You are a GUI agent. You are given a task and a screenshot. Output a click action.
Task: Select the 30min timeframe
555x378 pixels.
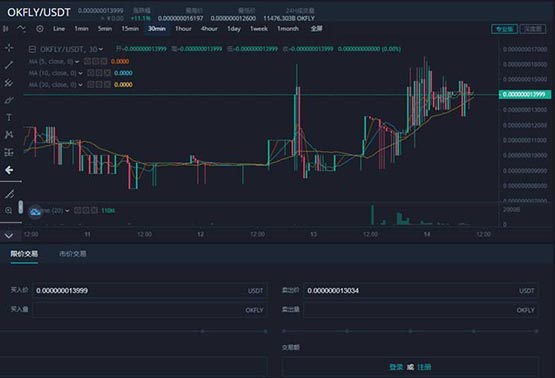[157, 29]
